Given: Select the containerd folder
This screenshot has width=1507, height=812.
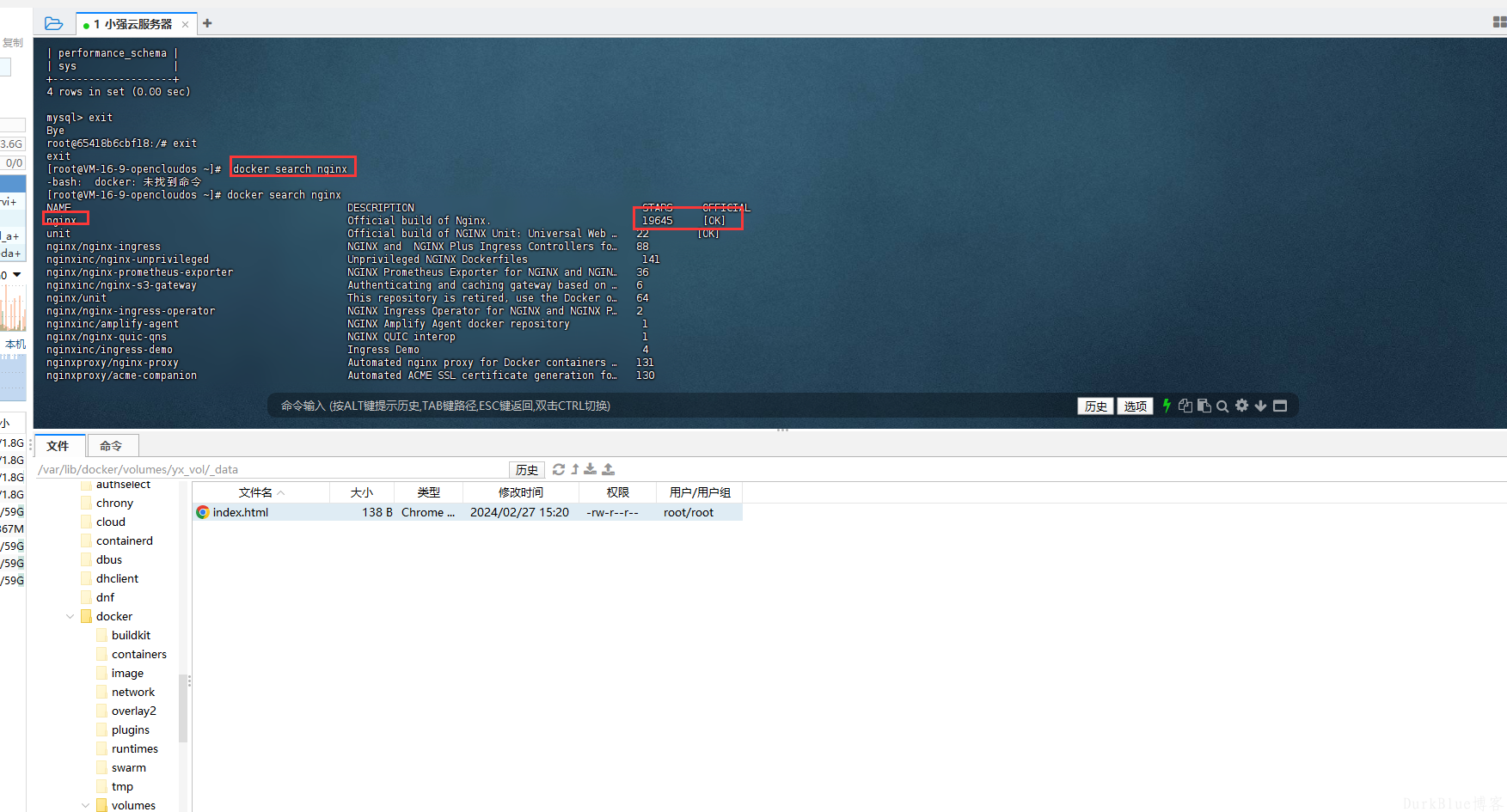Looking at the screenshot, I should pyautogui.click(x=125, y=540).
